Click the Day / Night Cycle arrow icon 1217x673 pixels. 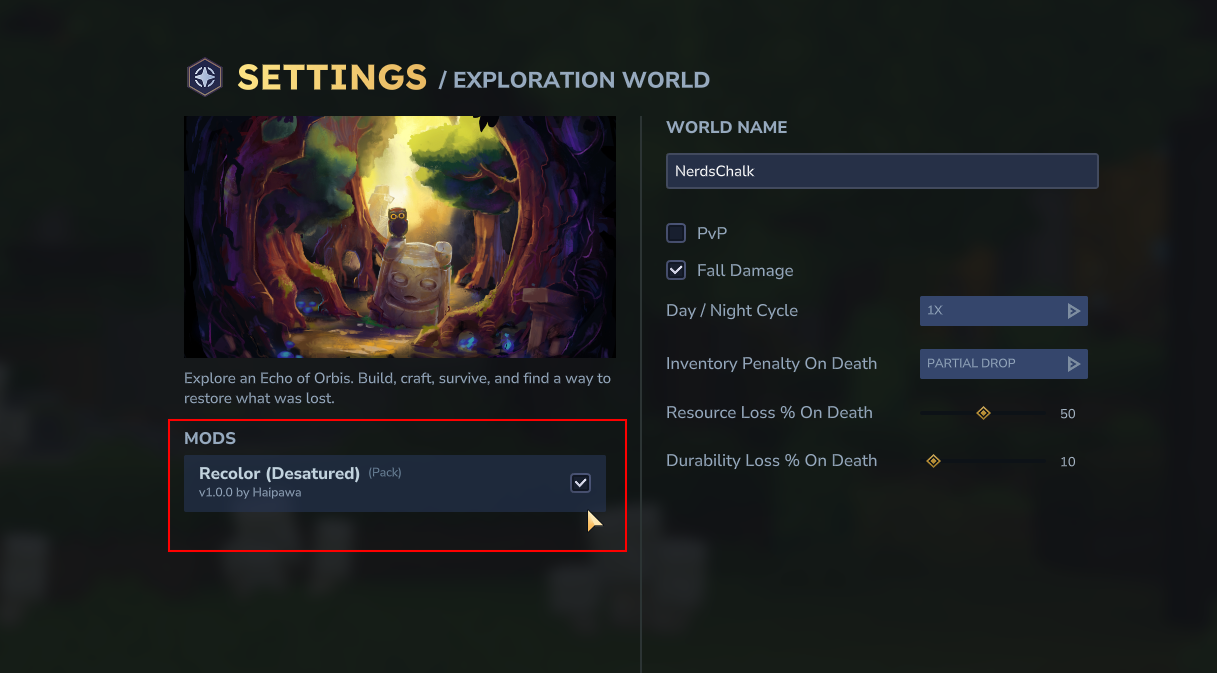click(x=1073, y=311)
